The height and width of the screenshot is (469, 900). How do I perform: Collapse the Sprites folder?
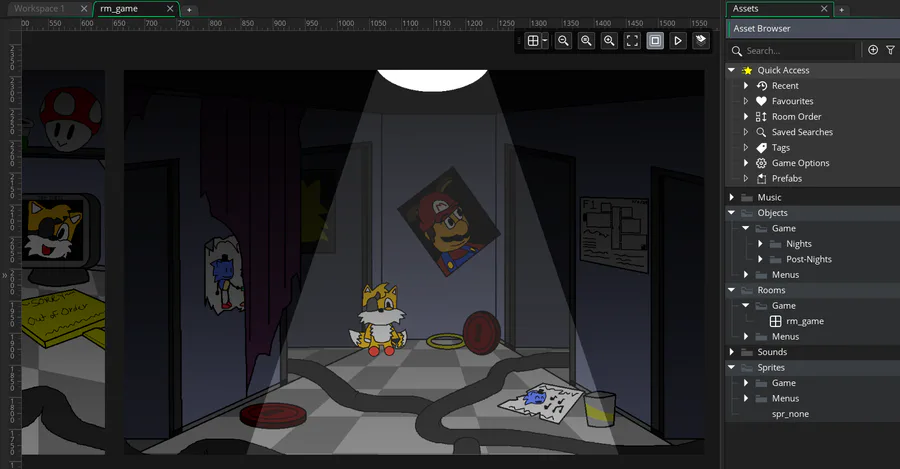click(731, 367)
